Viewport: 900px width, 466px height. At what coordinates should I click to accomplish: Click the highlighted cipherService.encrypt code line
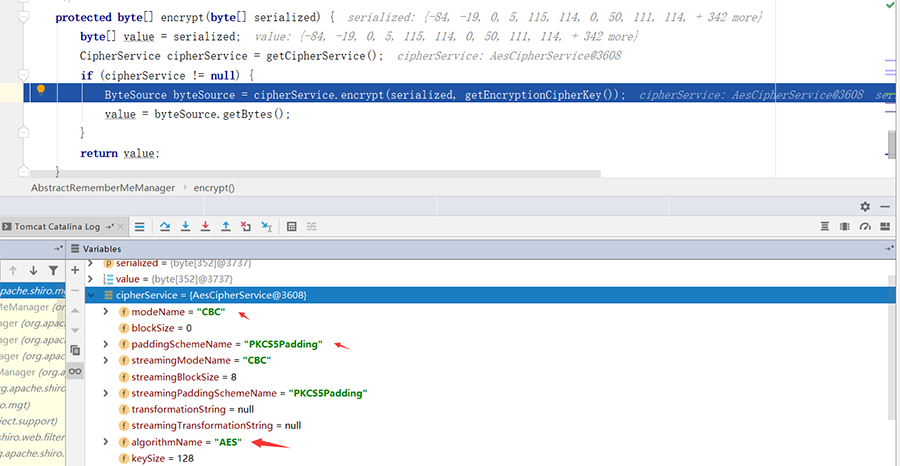coord(459,95)
